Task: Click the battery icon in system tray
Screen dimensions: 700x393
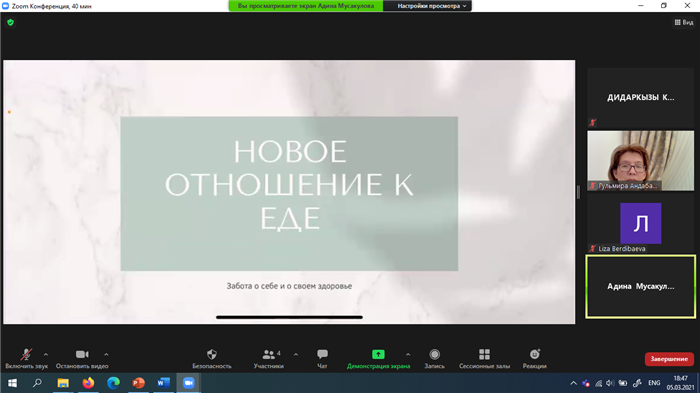Action: point(623,383)
